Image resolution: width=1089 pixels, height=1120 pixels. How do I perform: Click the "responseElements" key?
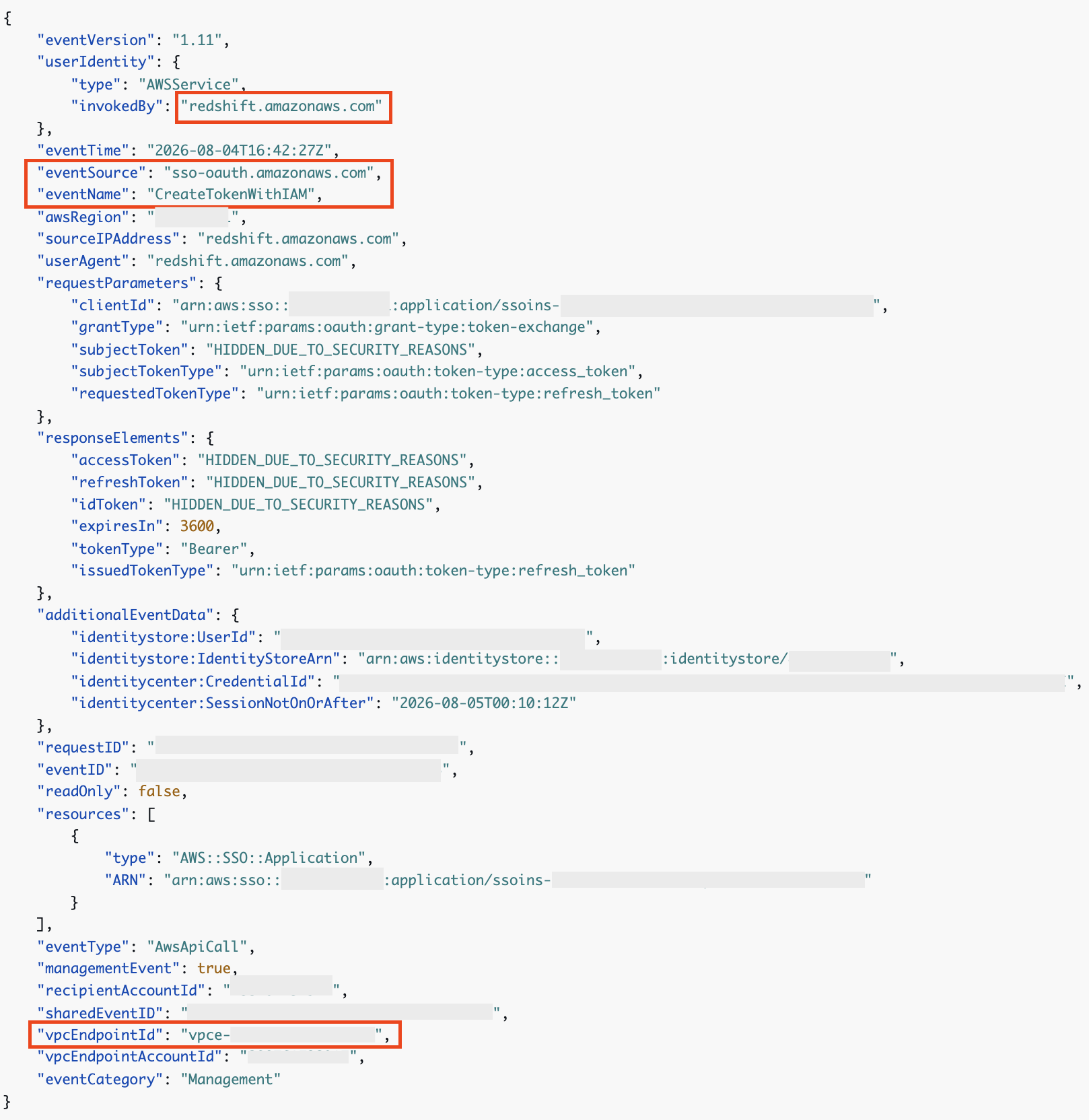[x=113, y=438]
